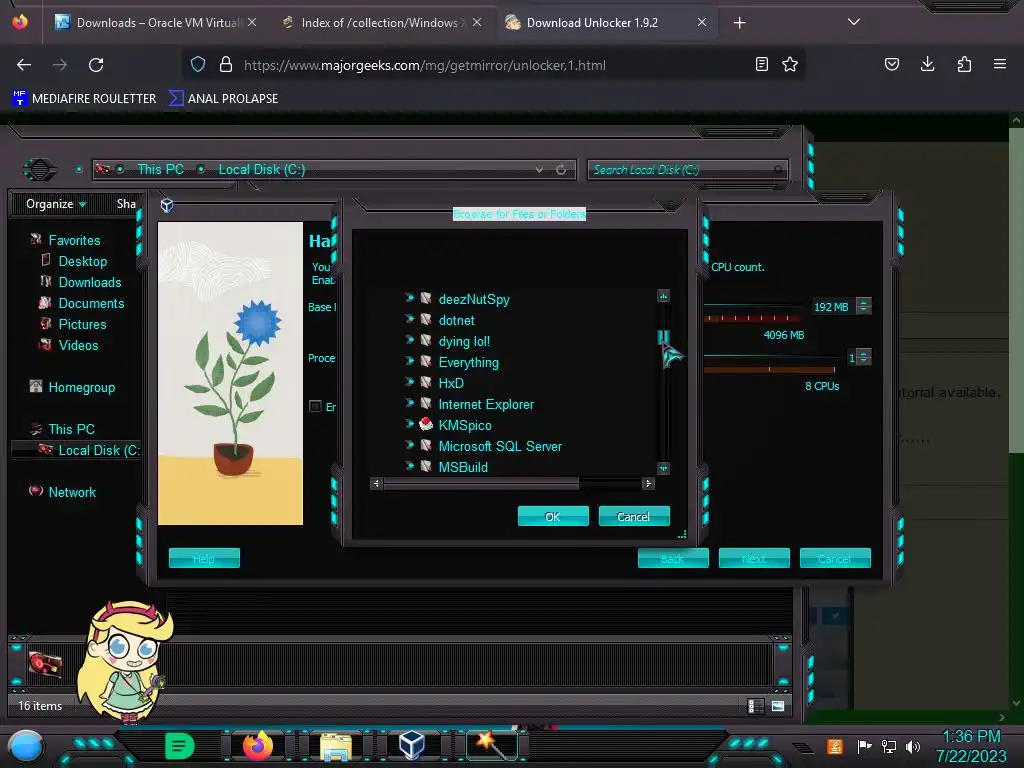
Task: Open Pictures in Explorer sidebar
Action: coord(82,324)
